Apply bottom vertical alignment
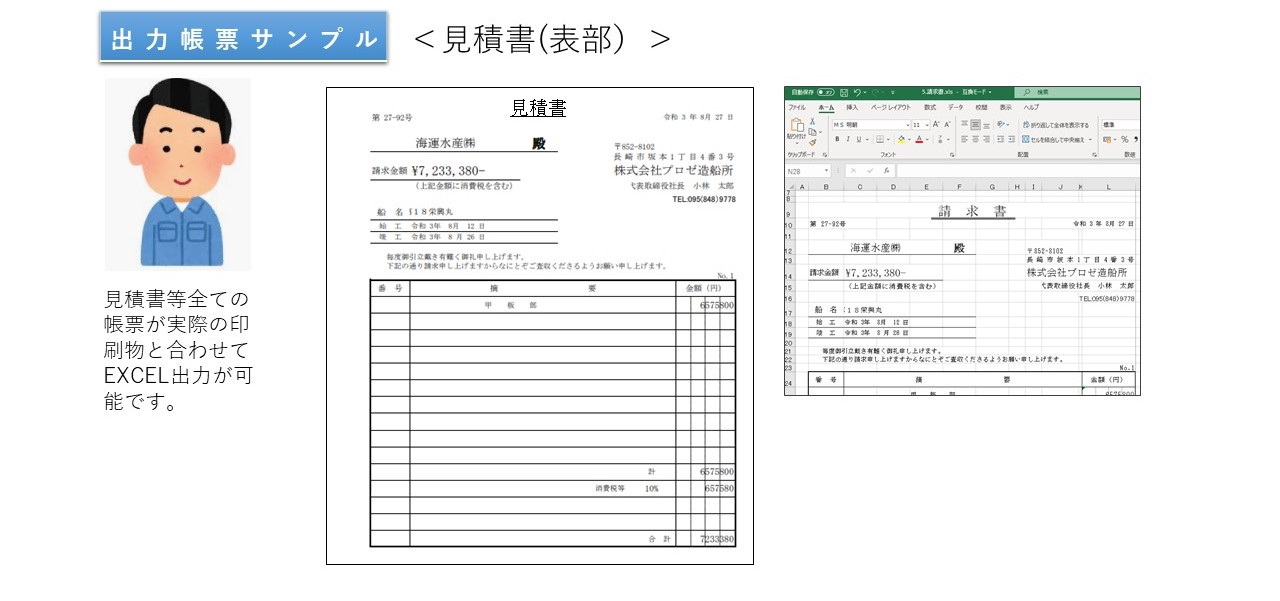The width and height of the screenshot is (1280, 601). [987, 125]
